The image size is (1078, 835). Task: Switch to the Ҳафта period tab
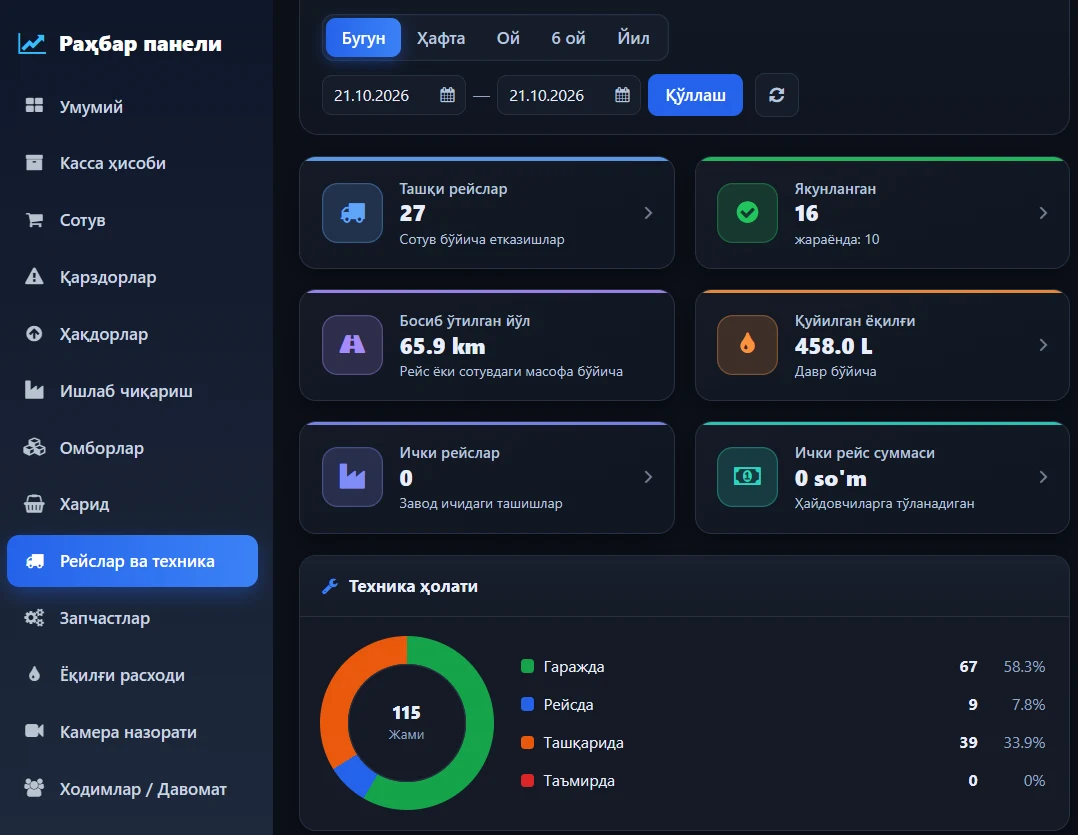441,38
